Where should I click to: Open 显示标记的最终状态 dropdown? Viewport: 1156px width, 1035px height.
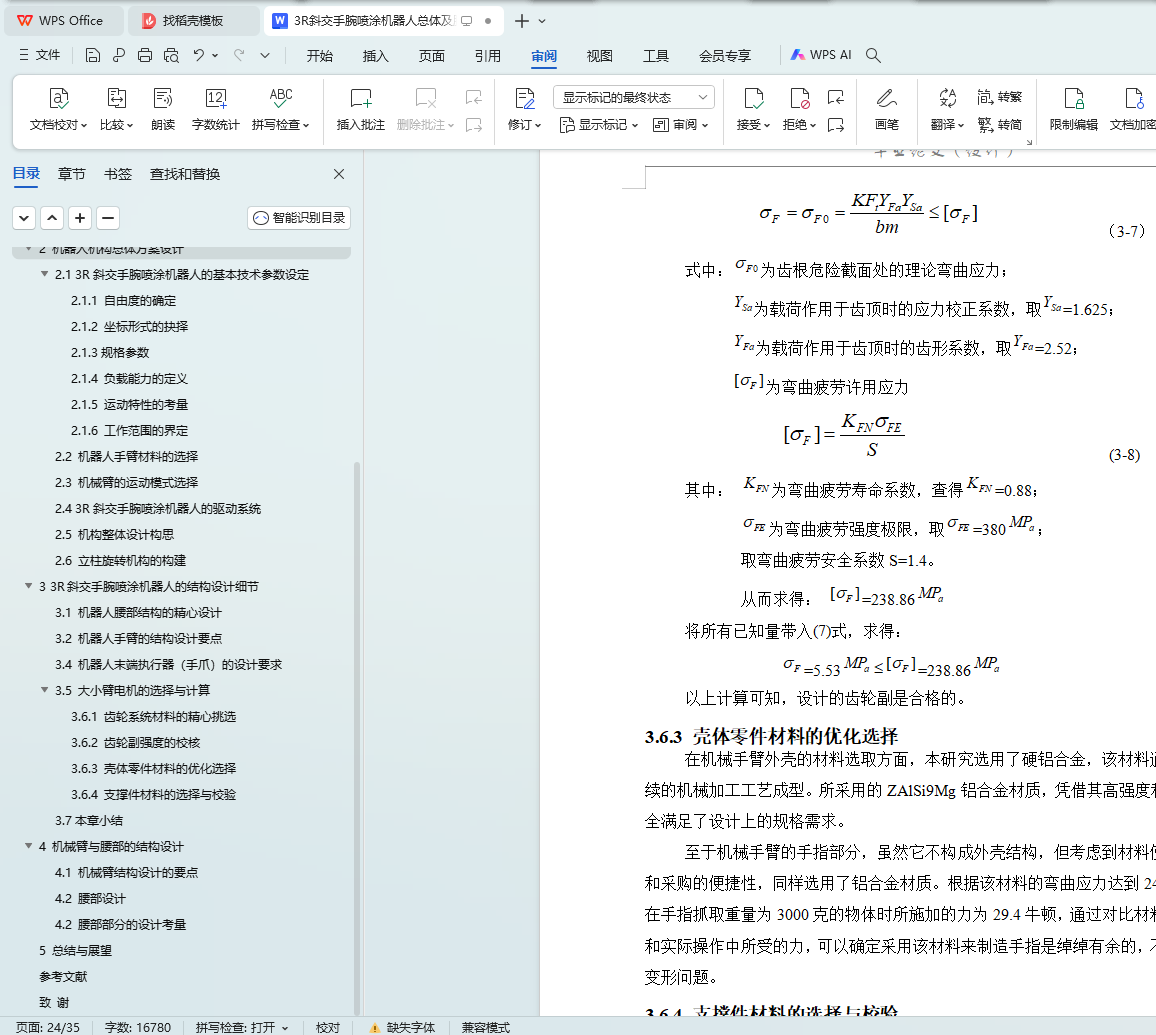(633, 97)
